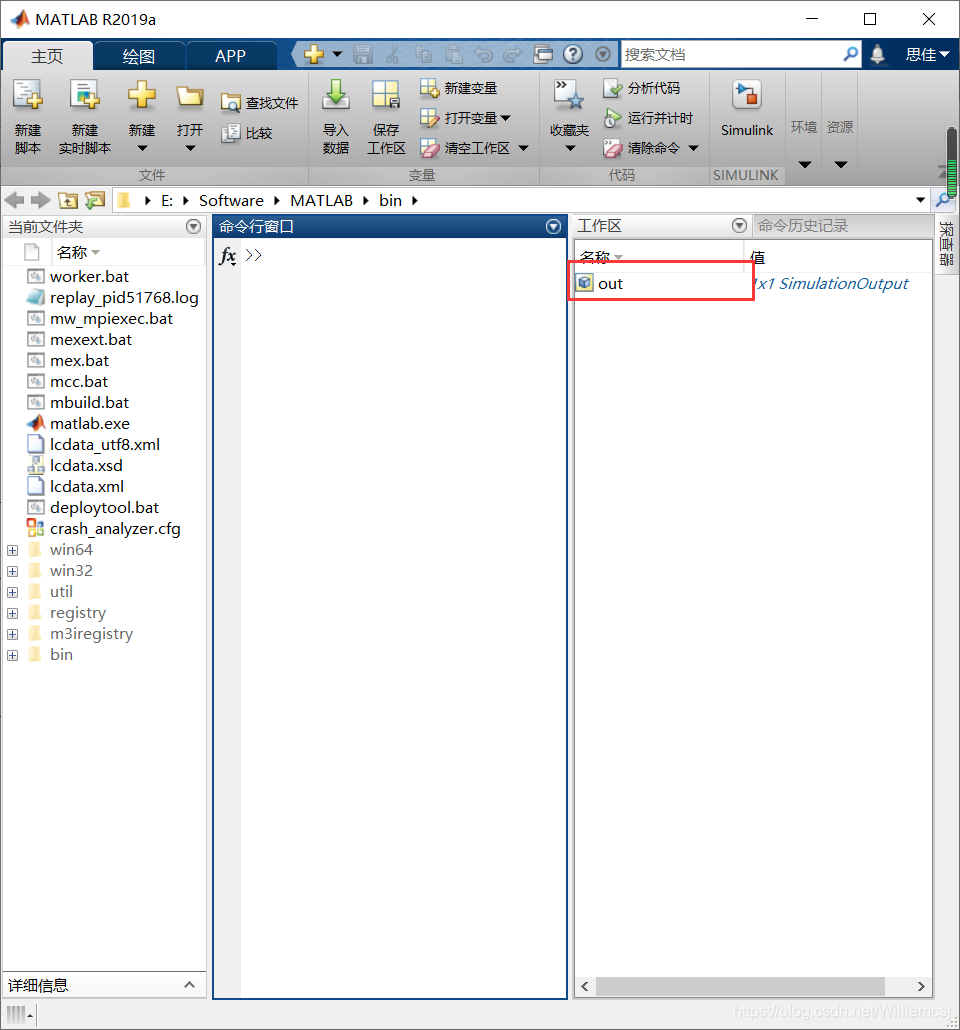The image size is (960, 1030).
Task: Click 查找文件 (Find Files)
Action: [260, 103]
